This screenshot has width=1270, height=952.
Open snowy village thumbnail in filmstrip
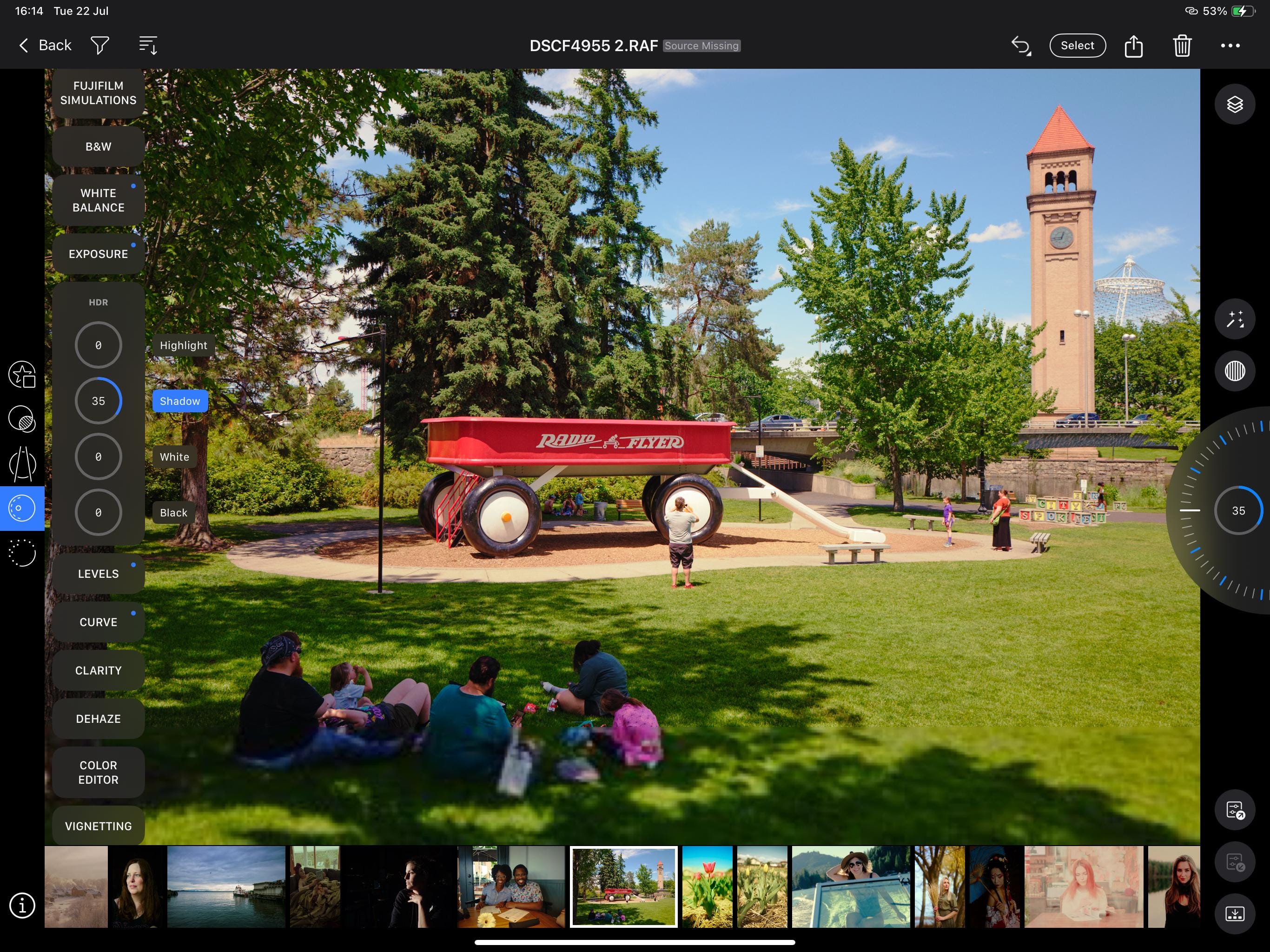tap(76, 886)
